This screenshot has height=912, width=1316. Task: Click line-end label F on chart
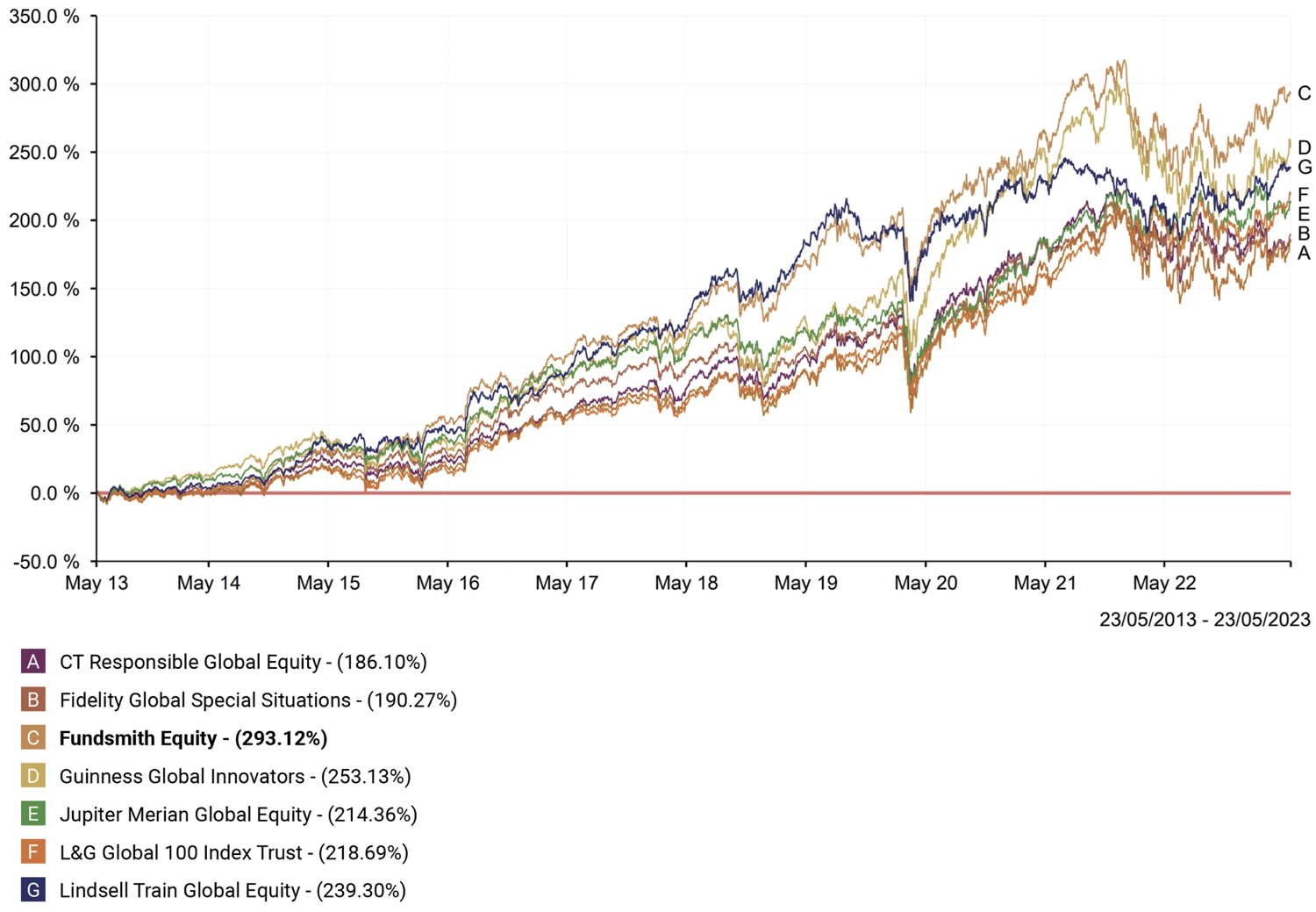1304,195
